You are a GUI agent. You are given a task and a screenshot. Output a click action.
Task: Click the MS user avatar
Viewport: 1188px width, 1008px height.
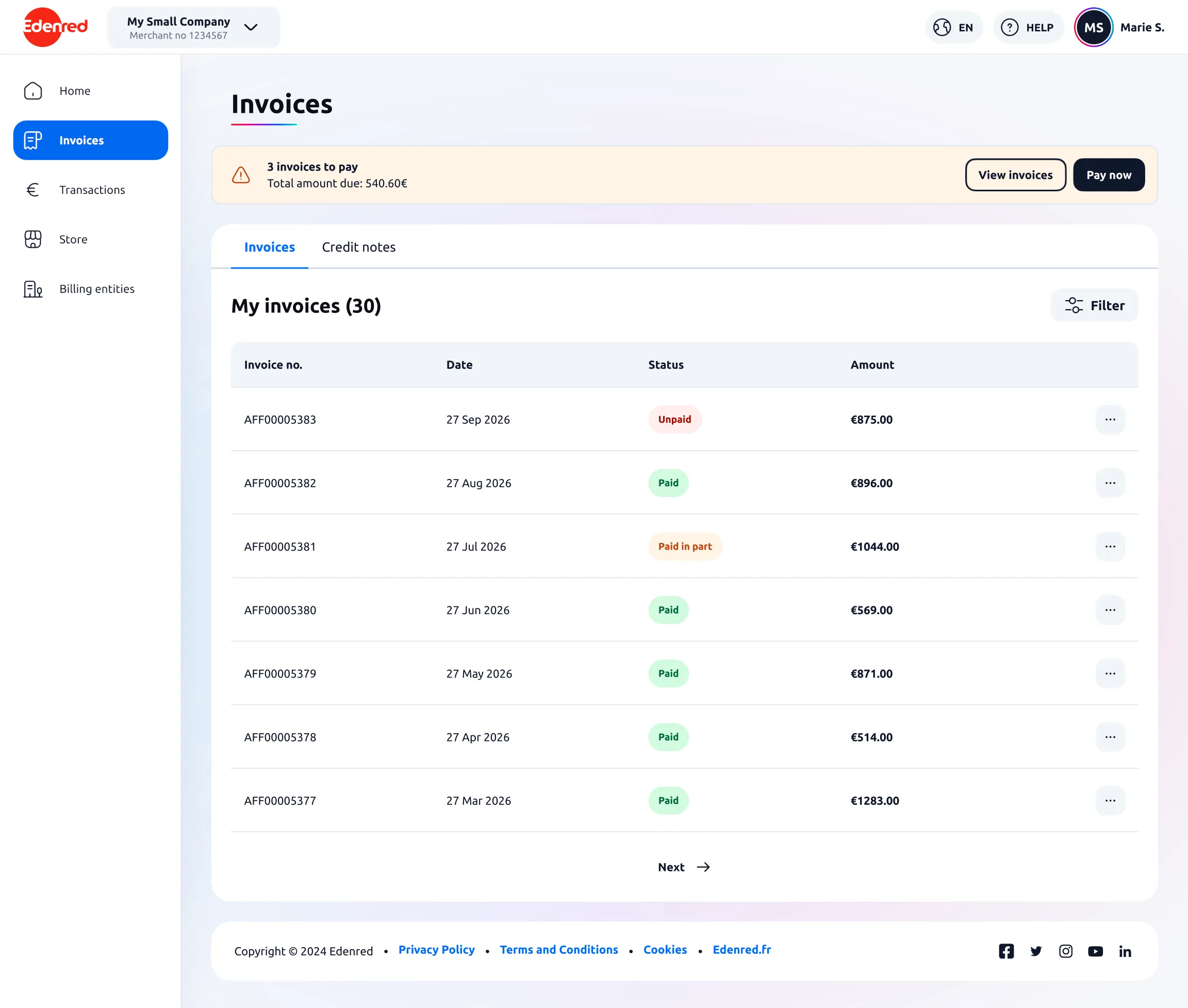(x=1093, y=27)
